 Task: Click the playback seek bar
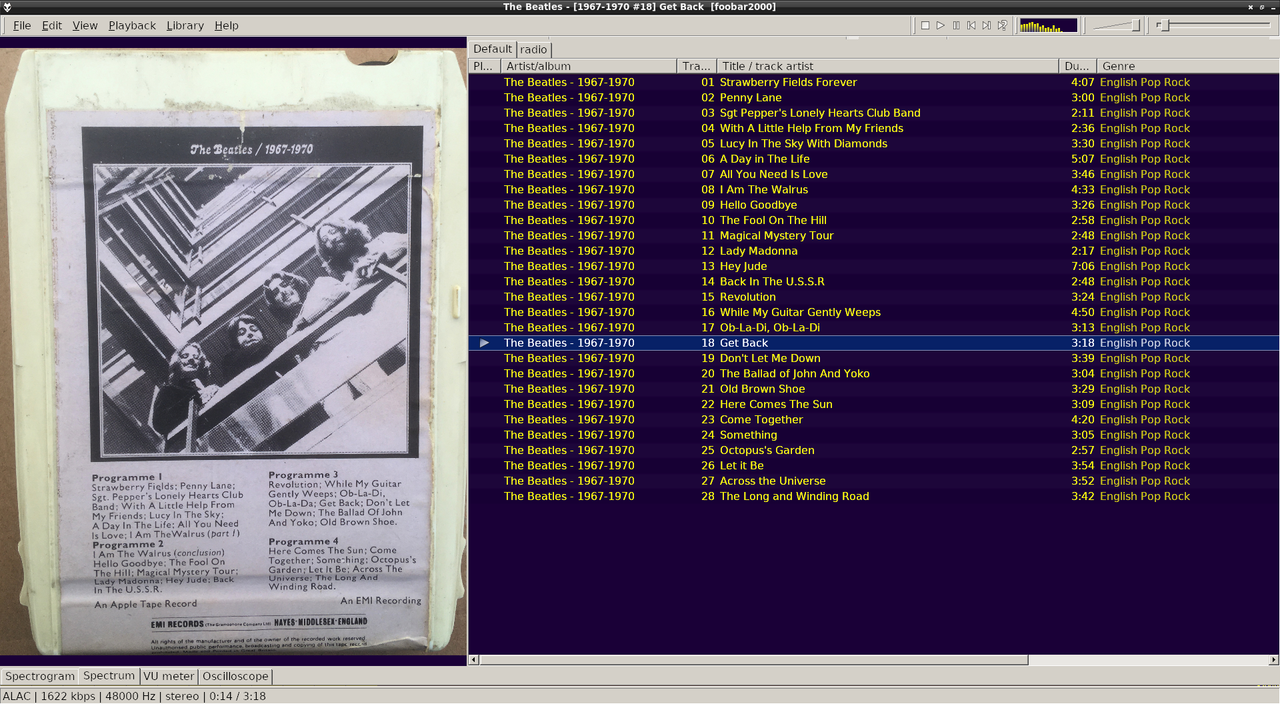pyautogui.click(x=1215, y=25)
